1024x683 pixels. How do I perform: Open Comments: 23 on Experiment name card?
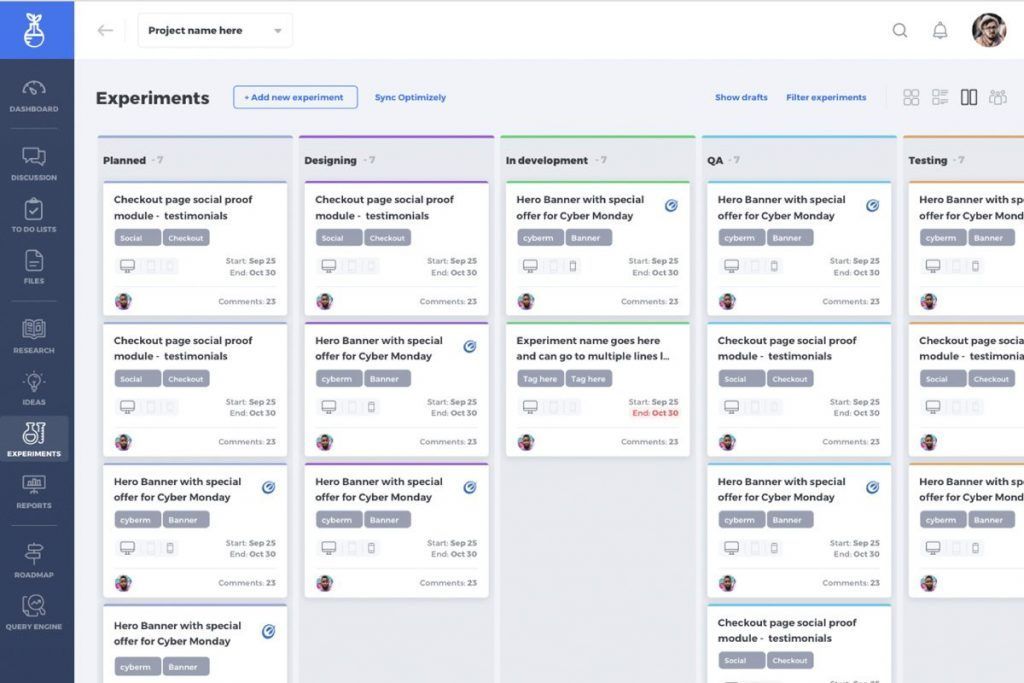click(649, 442)
